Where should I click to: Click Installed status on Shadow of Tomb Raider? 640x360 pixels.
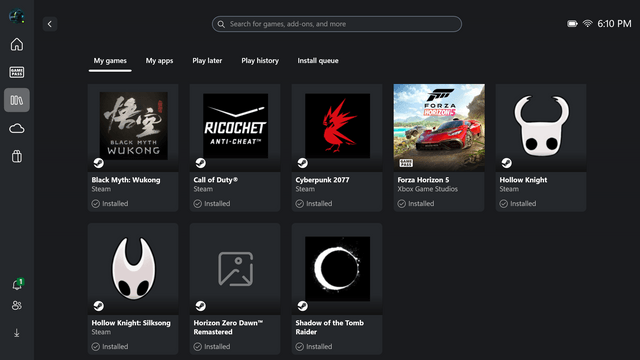[314, 347]
